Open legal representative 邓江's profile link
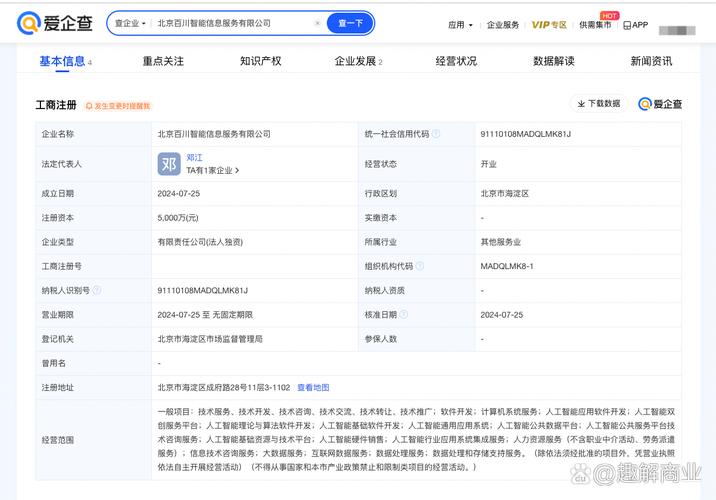Viewport: 716px width, 500px height. (194, 158)
